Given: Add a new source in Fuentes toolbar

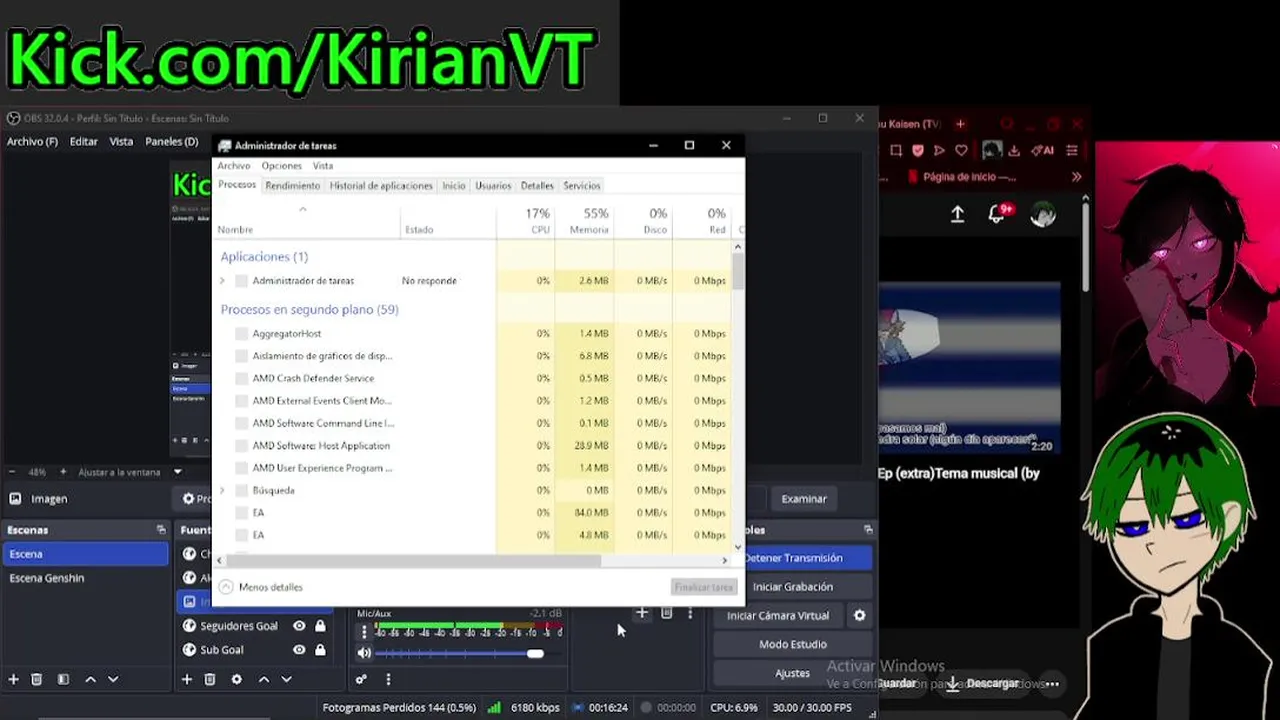Looking at the screenshot, I should [x=186, y=679].
